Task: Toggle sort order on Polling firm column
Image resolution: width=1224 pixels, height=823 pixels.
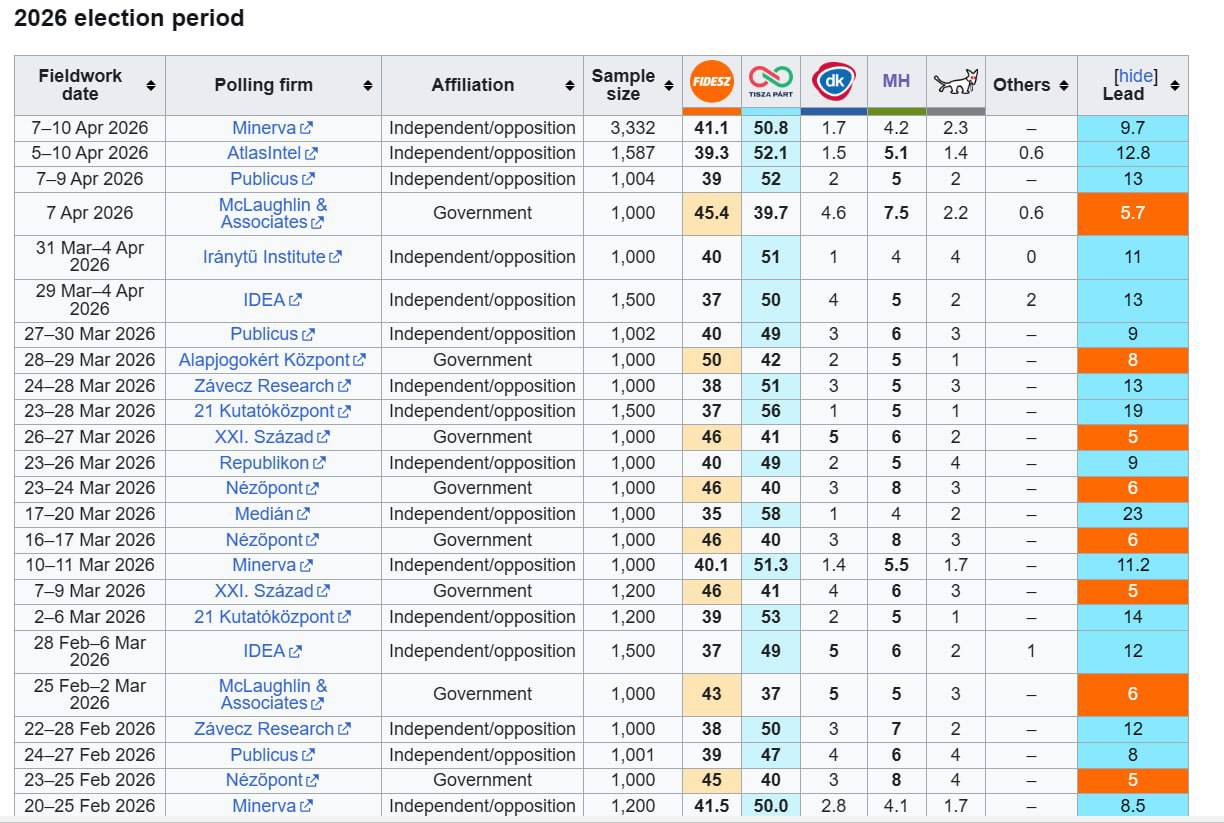Action: 368,86
